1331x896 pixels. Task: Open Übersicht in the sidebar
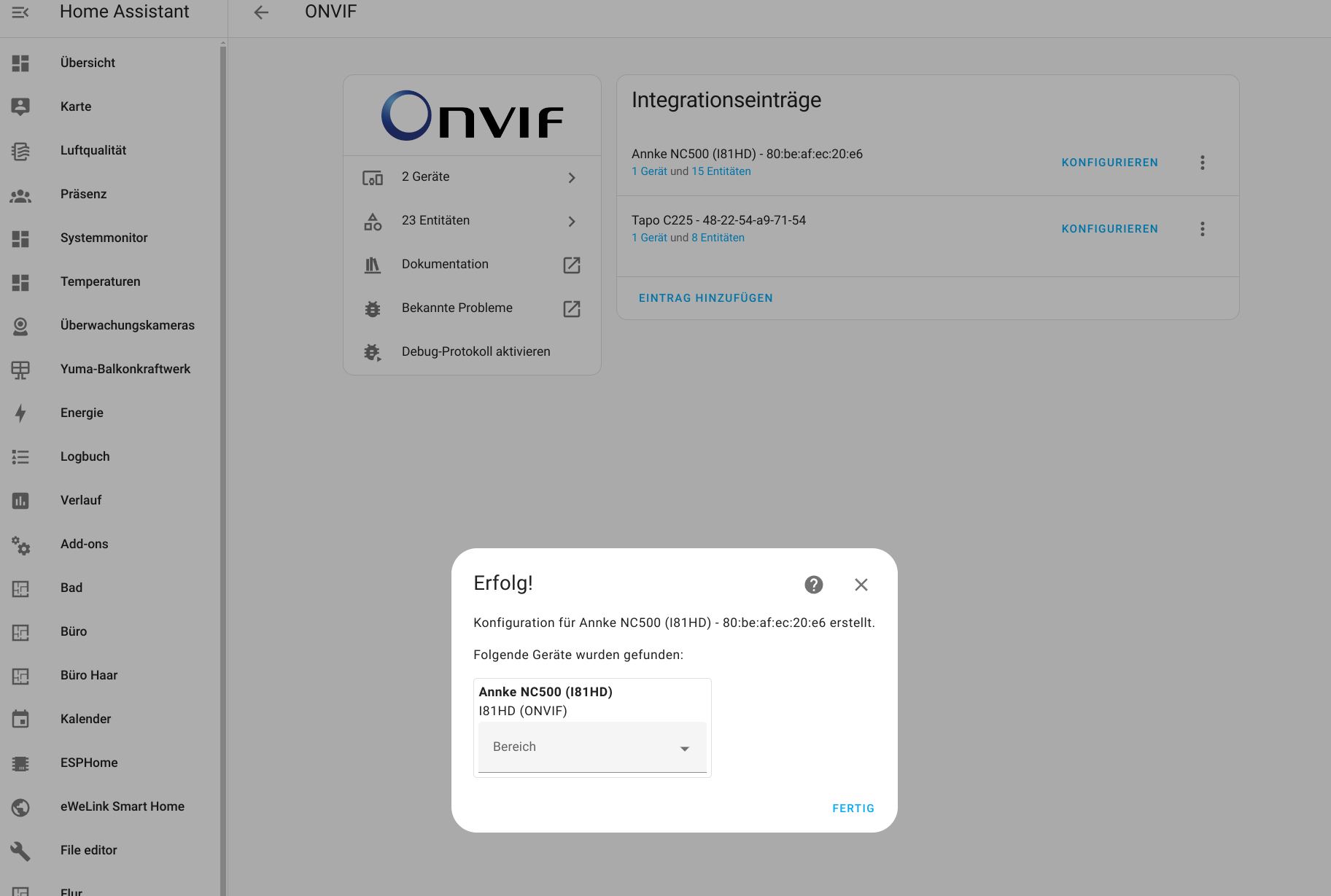tap(110, 63)
